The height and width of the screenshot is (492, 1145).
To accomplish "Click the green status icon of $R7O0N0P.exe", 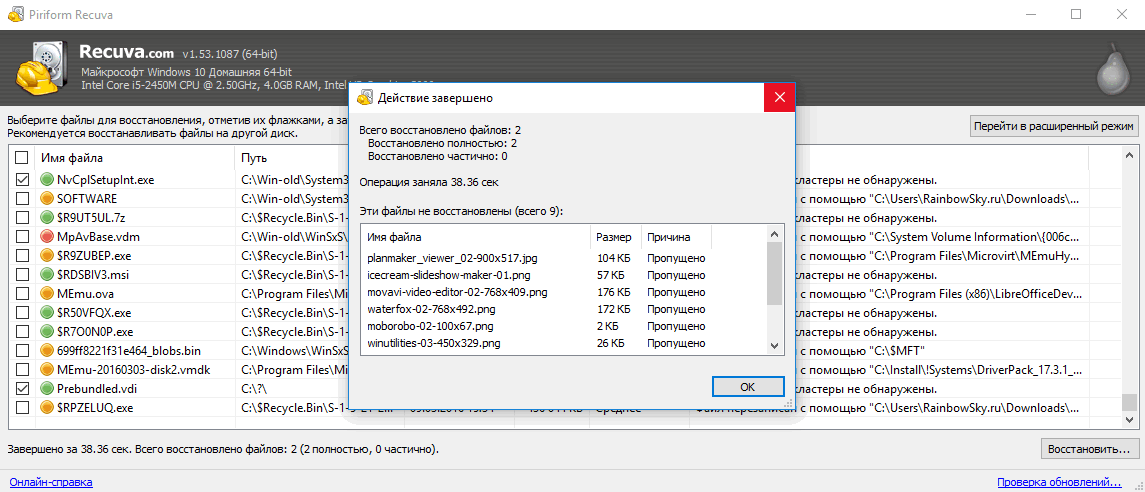I will (47, 331).
